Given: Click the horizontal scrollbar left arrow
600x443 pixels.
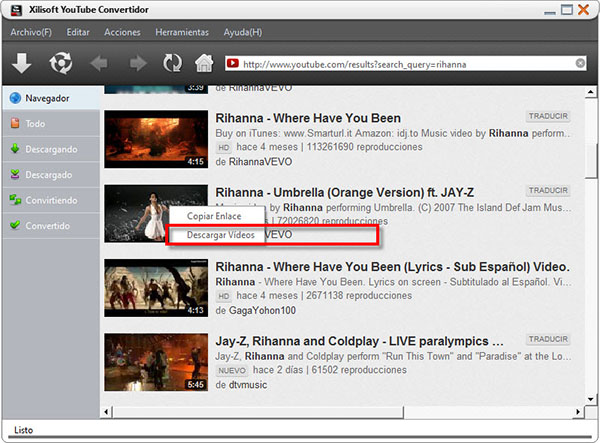Looking at the screenshot, I should 107,412.
